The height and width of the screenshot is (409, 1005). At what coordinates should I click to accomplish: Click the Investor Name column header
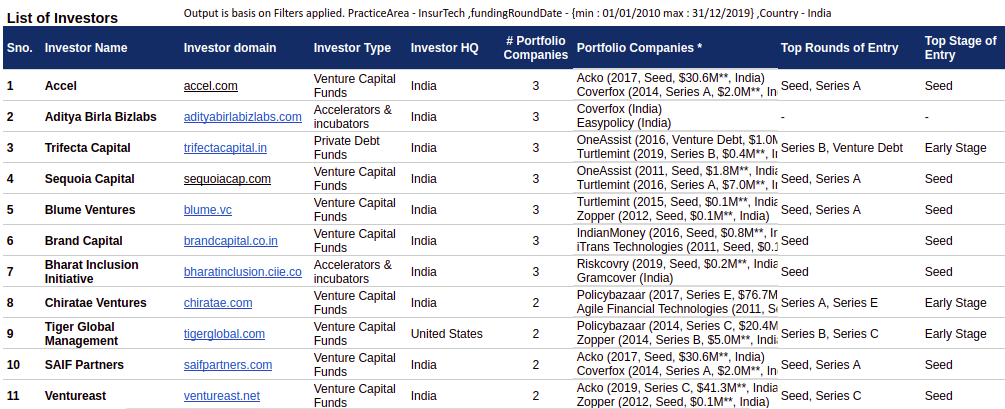(86, 48)
